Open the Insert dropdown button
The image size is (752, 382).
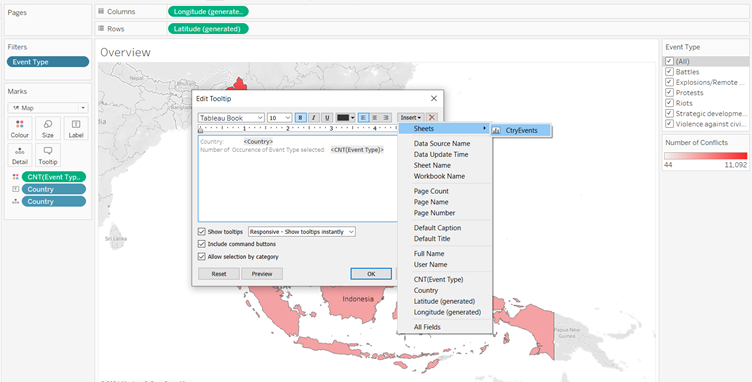[411, 117]
